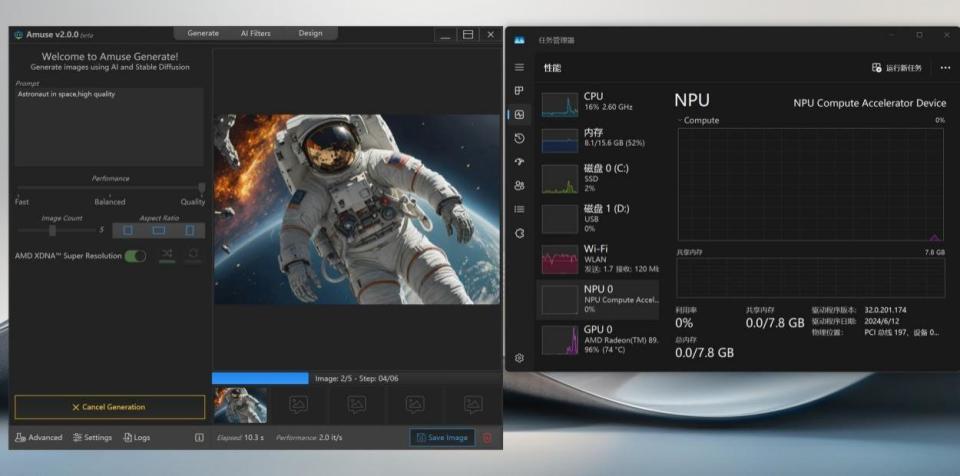The width and height of the screenshot is (960, 476).
Task: Click 运行新任务 run new task button
Action: [x=897, y=68]
